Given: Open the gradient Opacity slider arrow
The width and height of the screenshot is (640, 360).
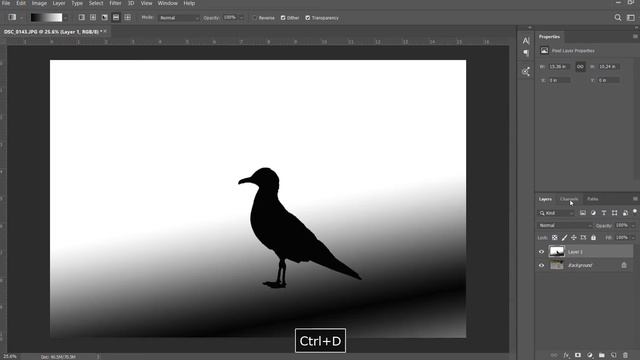Looking at the screenshot, I should [241, 18].
